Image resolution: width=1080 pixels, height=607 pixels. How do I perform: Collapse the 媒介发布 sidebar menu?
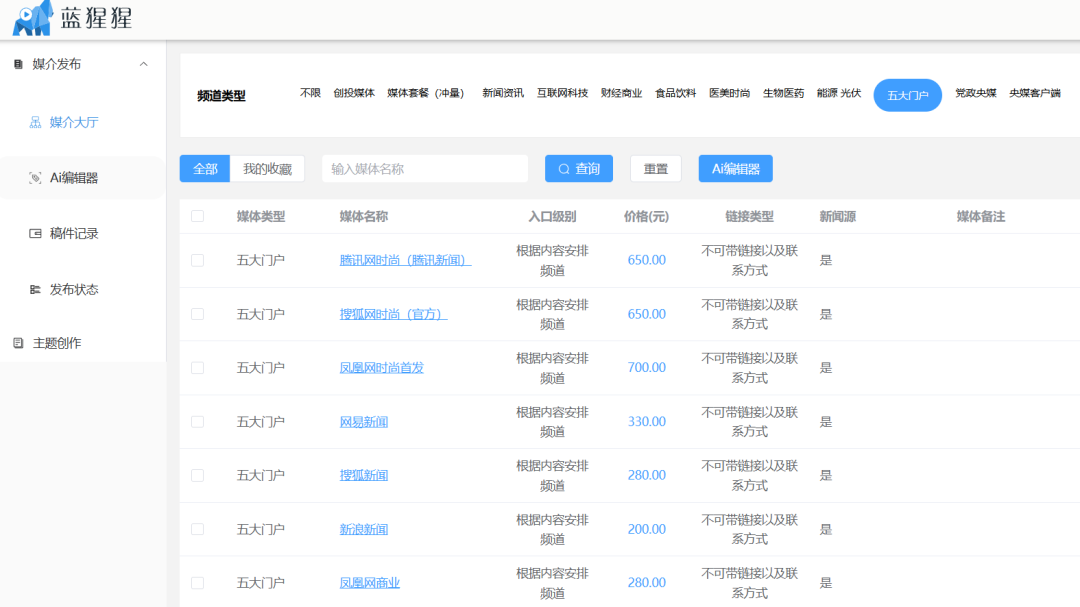[x=146, y=63]
